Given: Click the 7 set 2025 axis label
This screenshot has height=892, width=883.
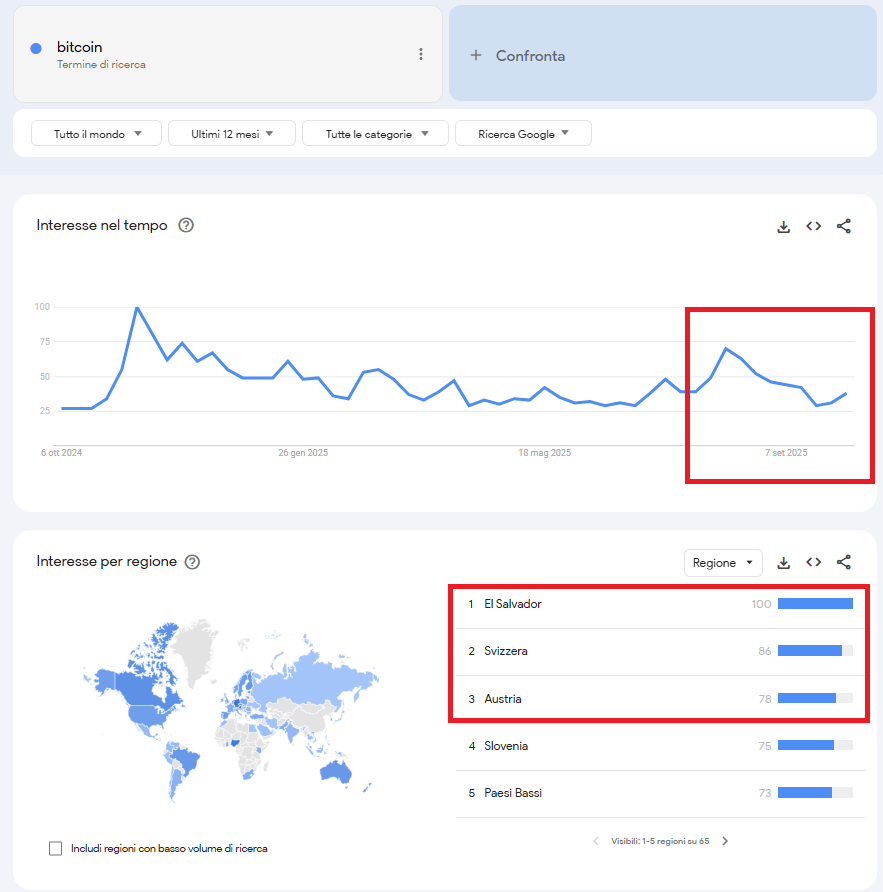Looking at the screenshot, I should tap(786, 453).
